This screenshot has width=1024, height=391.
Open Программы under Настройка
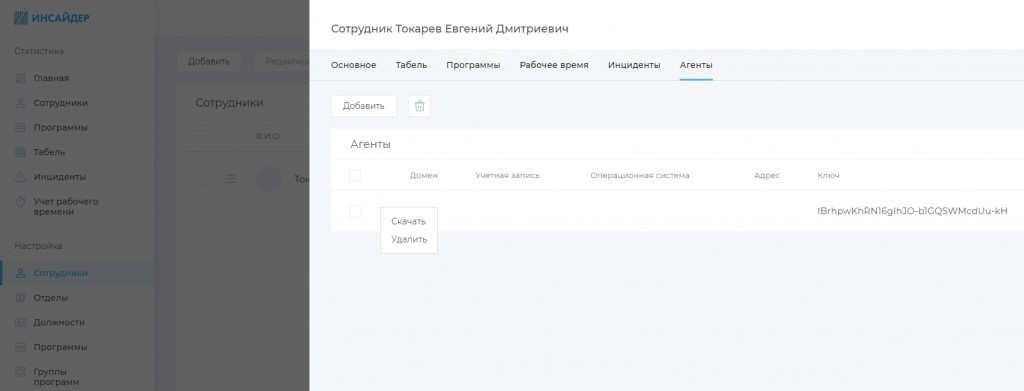60,347
